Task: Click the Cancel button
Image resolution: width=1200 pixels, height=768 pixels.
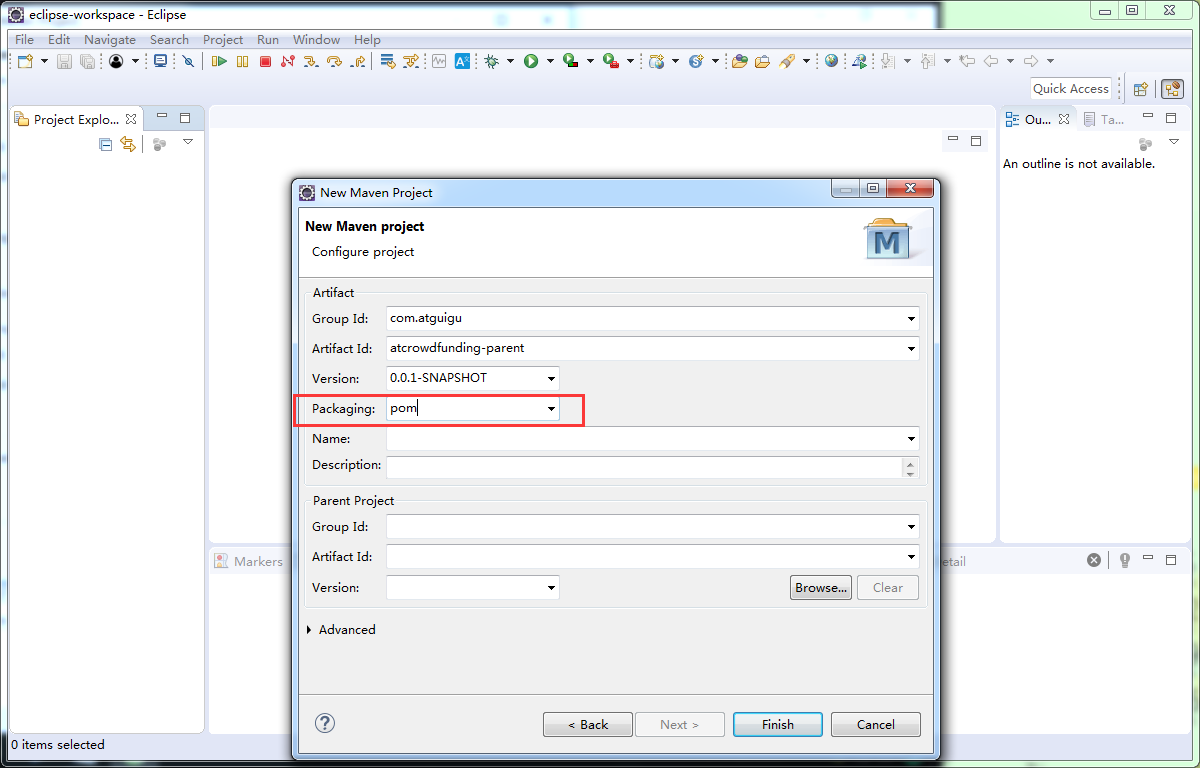Action: tap(875, 724)
